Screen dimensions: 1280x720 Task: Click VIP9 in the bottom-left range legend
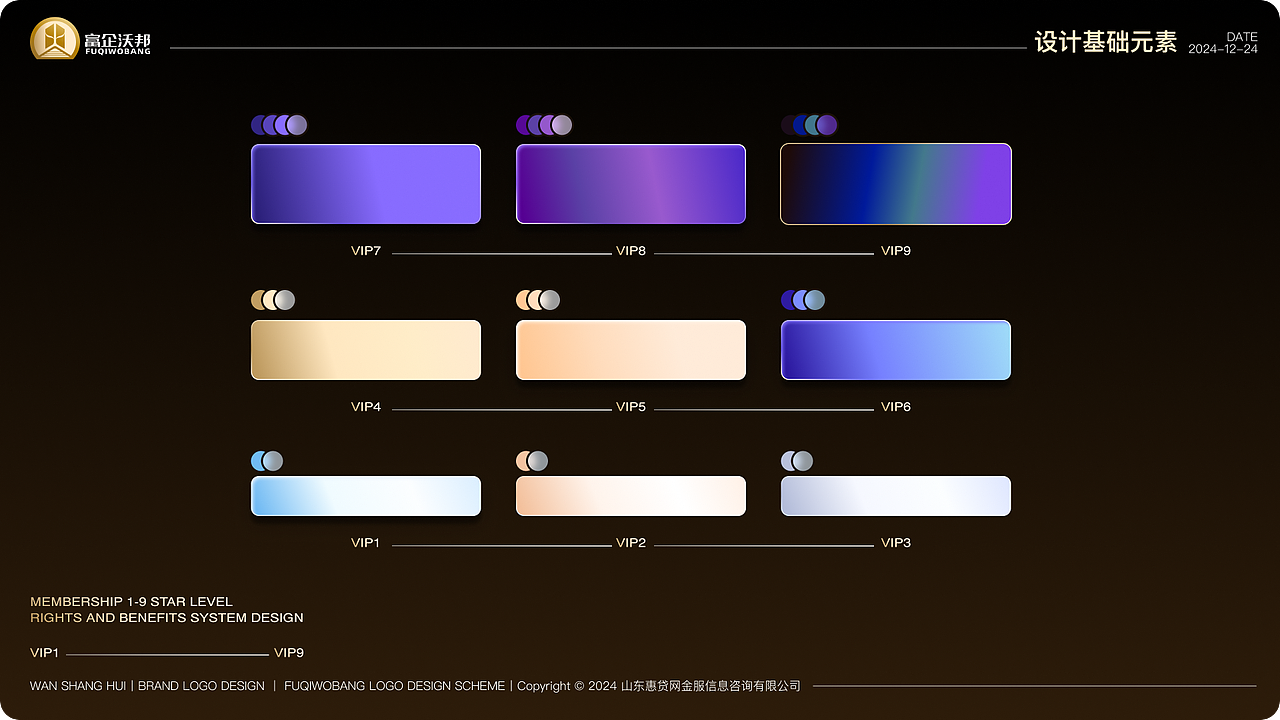coord(289,653)
